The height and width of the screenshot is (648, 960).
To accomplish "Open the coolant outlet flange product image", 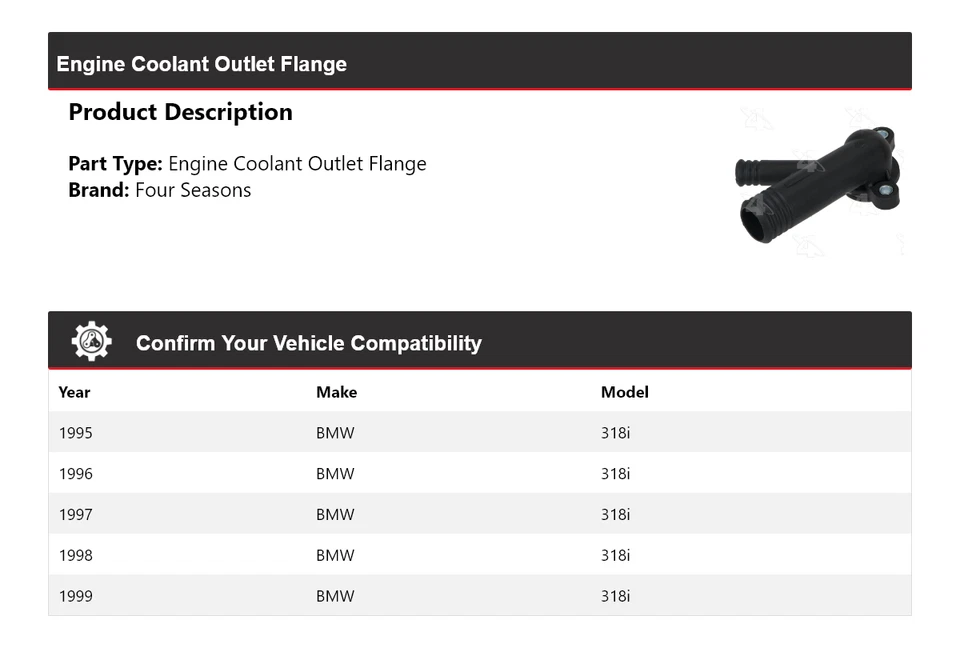I will (x=817, y=184).
